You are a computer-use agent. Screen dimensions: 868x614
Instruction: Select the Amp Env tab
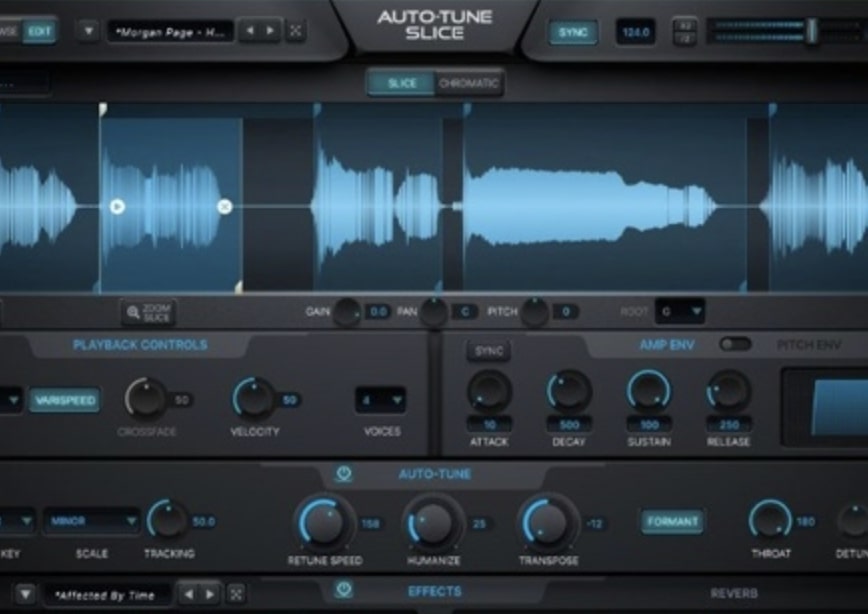point(666,345)
